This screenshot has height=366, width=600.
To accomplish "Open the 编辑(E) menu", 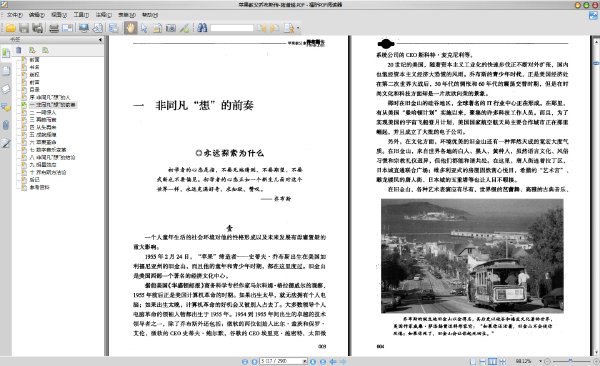I will [37, 15].
